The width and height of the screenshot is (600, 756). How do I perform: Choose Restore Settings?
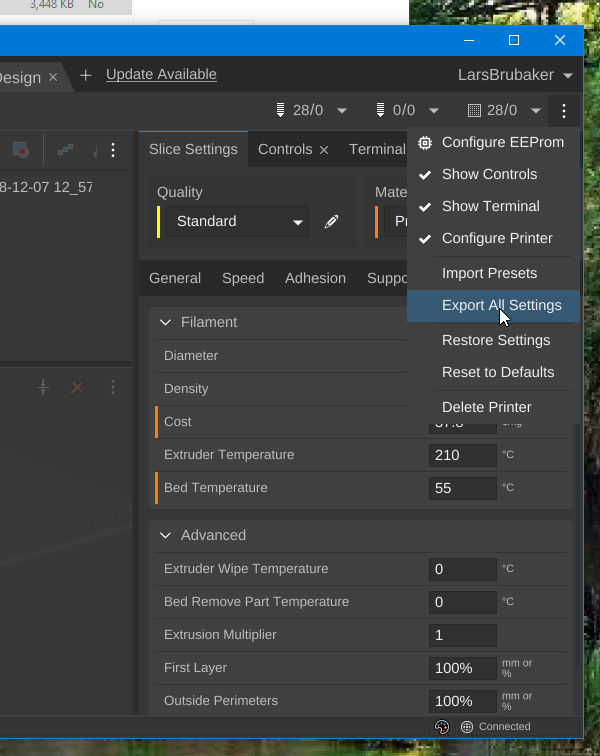(493, 340)
